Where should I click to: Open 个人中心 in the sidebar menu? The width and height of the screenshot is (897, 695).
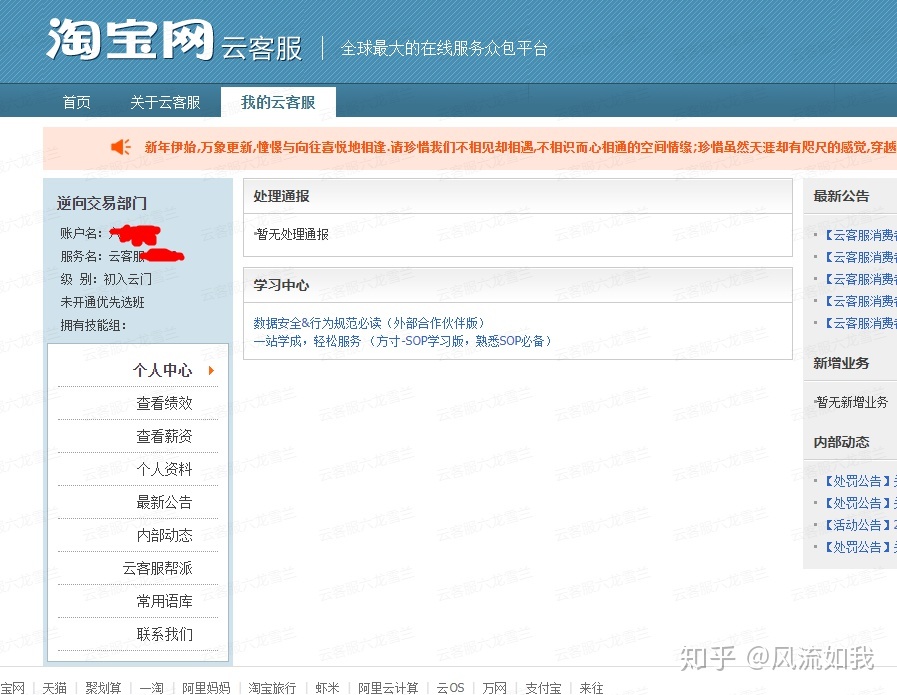pyautogui.click(x=162, y=370)
